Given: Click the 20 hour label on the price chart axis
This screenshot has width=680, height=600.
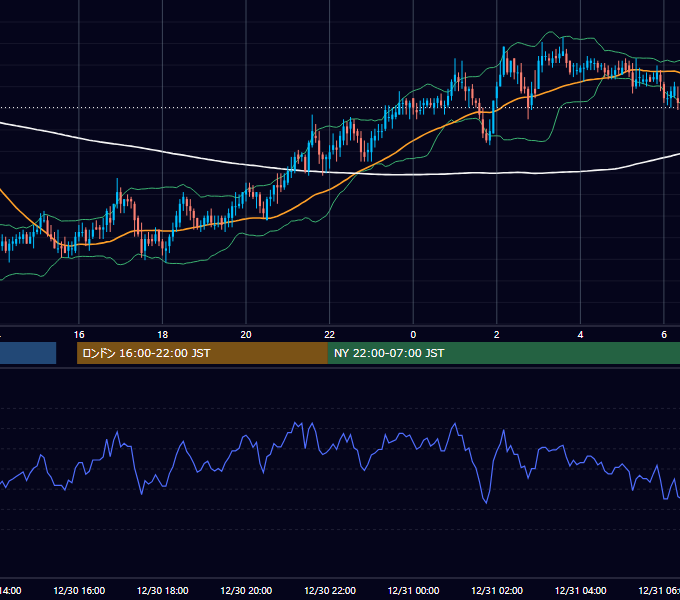Looking at the screenshot, I should pyautogui.click(x=246, y=335).
